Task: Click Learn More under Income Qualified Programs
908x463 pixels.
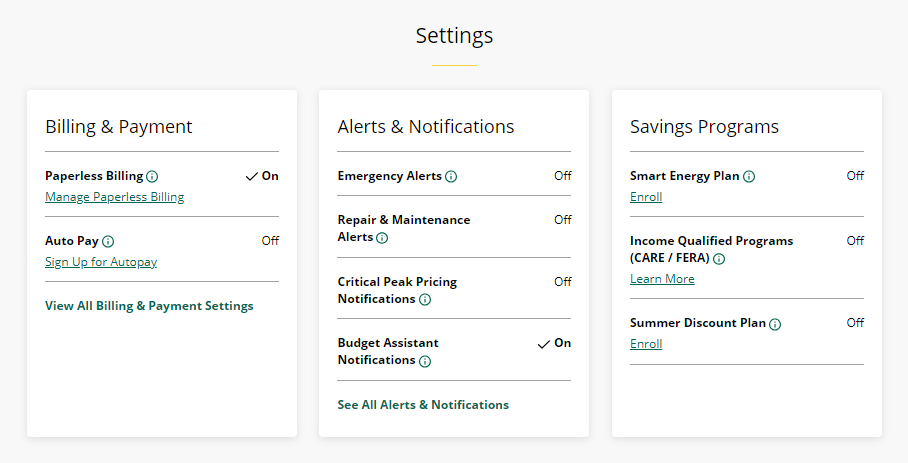Action: pos(662,279)
